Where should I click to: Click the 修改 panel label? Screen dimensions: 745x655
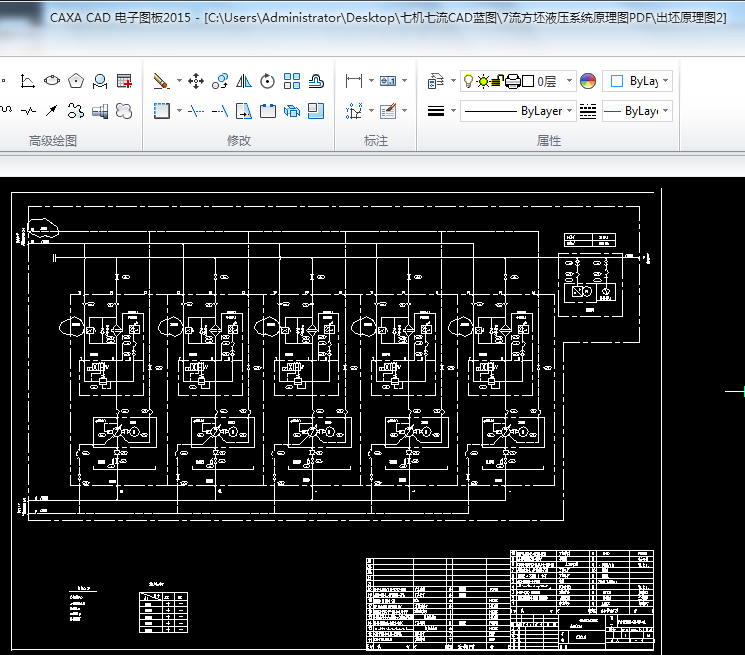238,141
